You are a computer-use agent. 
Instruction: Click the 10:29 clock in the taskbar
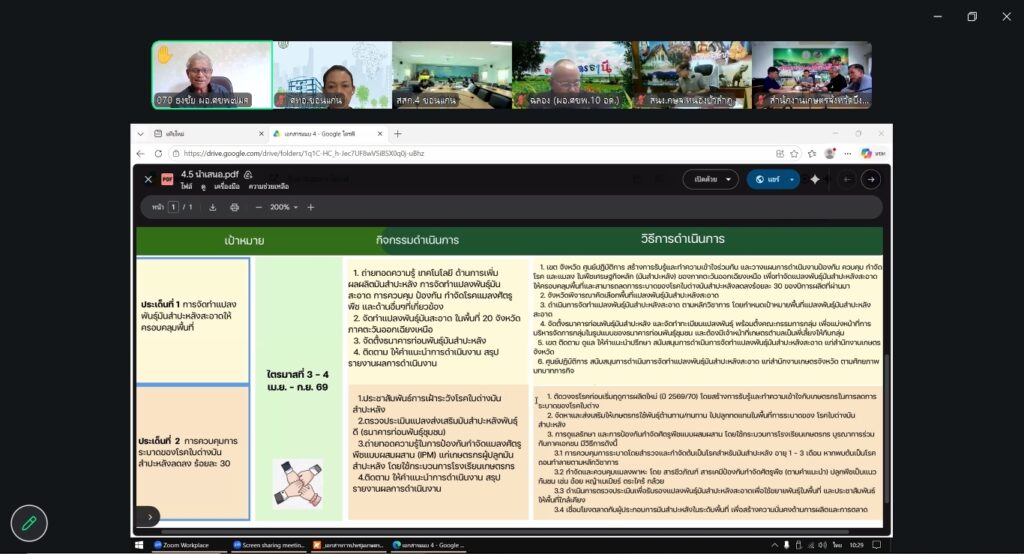[856, 545]
